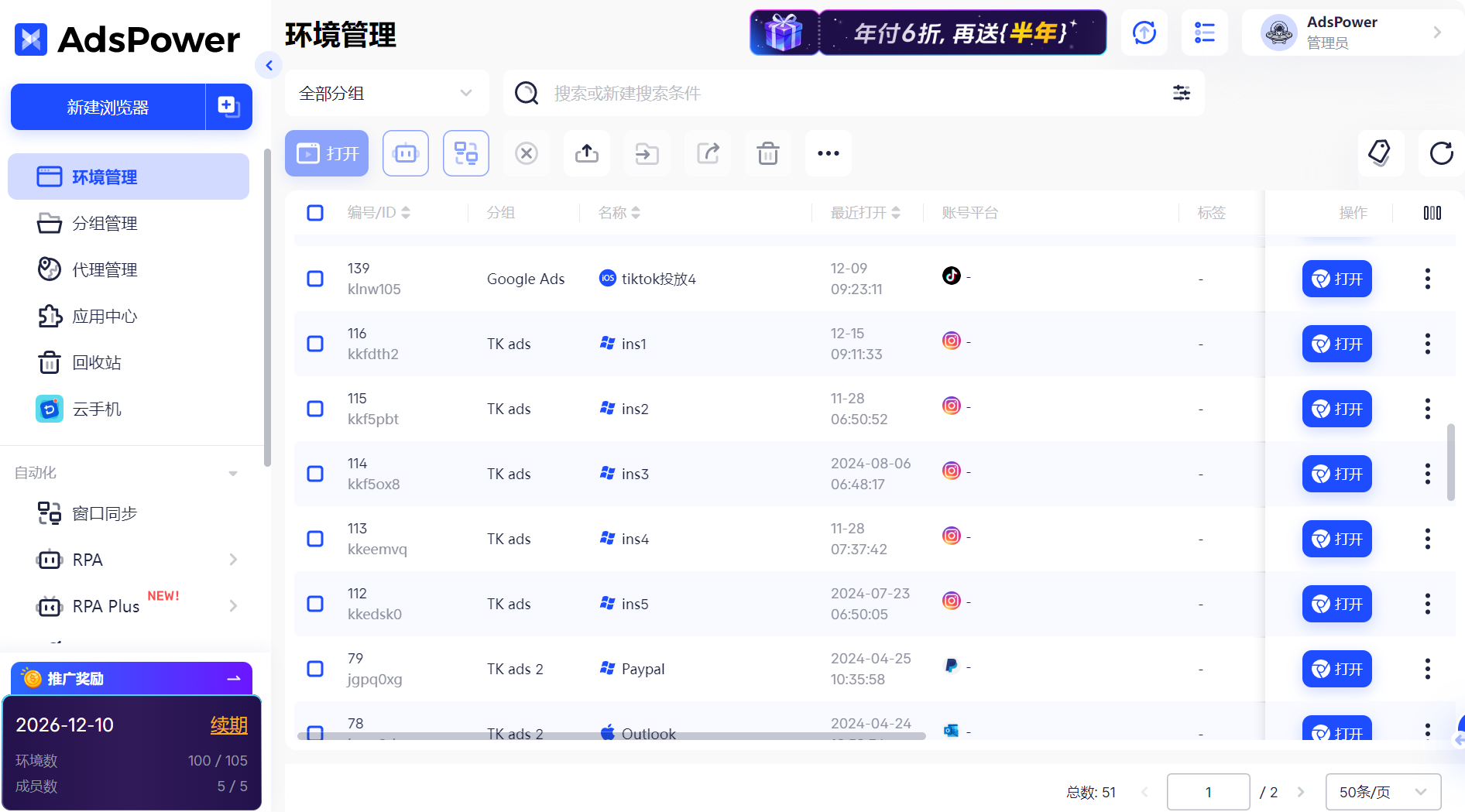Open the more options ellipsis icon
Image resolution: width=1465 pixels, height=812 pixels.
[x=828, y=153]
